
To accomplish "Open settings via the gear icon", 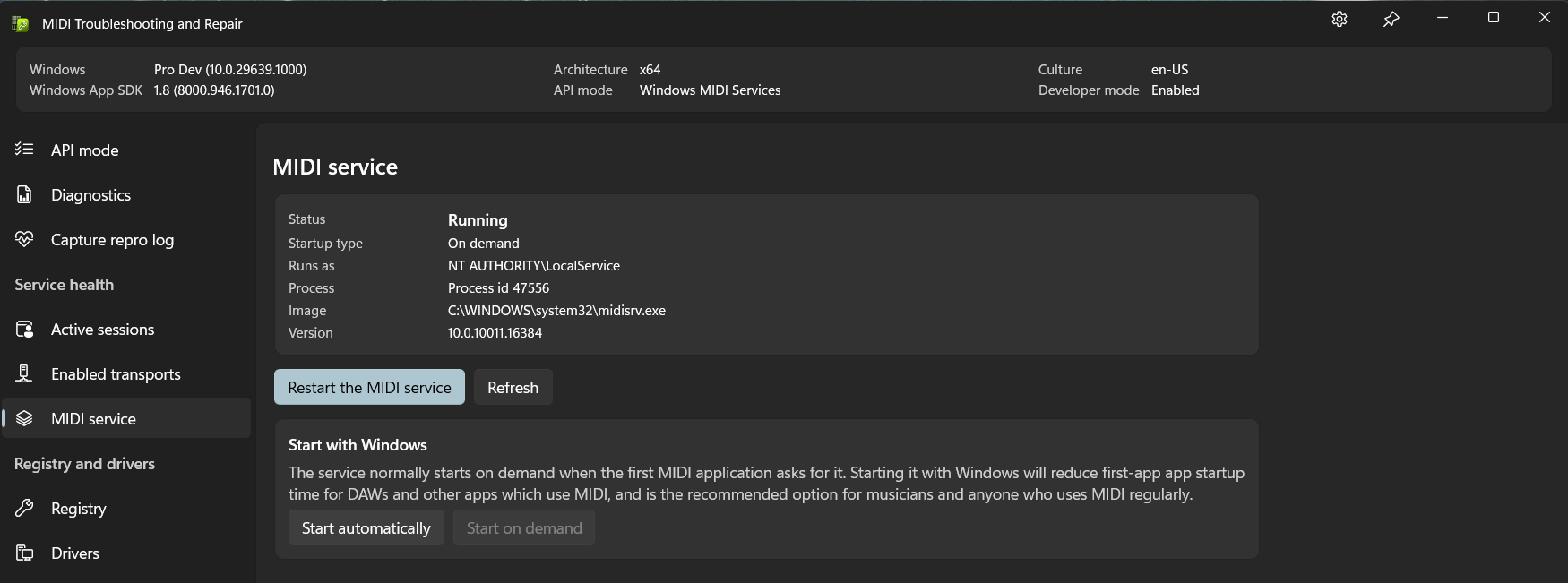I will [1340, 19].
